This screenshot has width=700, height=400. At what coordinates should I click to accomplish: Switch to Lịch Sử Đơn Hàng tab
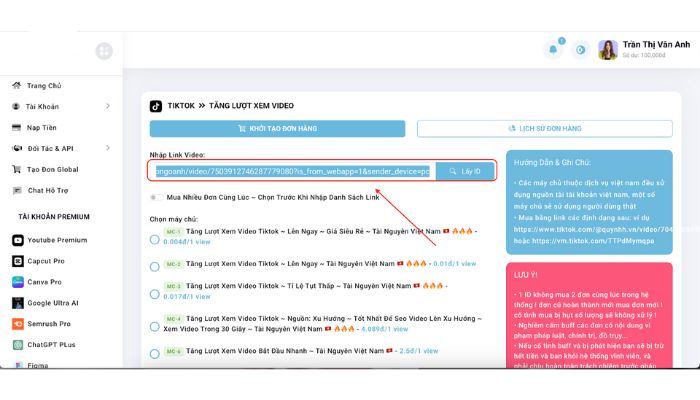[545, 129]
